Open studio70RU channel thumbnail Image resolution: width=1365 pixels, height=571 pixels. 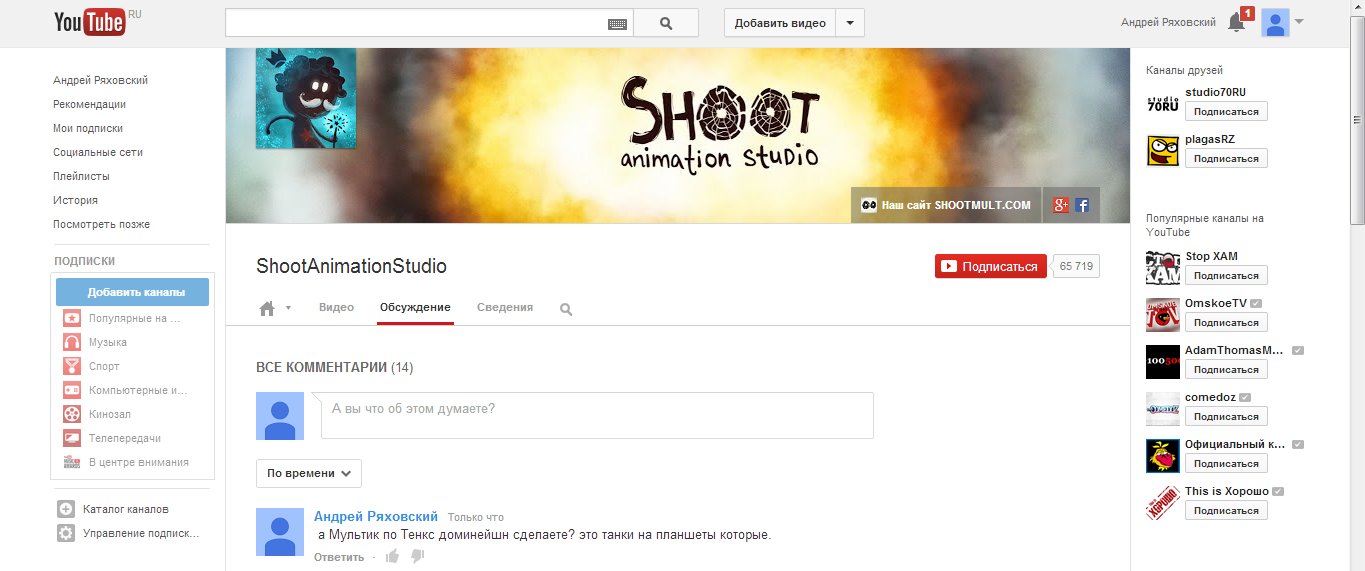1163,103
